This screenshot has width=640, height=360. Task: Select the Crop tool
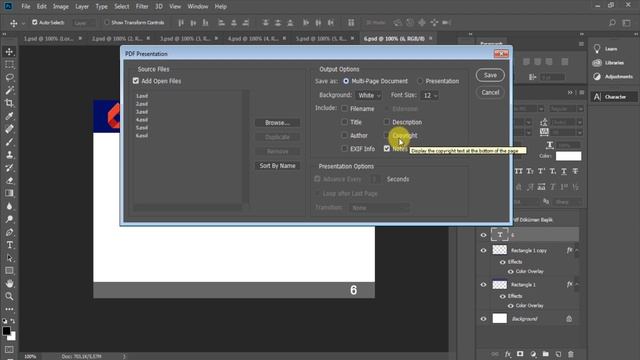[9, 103]
